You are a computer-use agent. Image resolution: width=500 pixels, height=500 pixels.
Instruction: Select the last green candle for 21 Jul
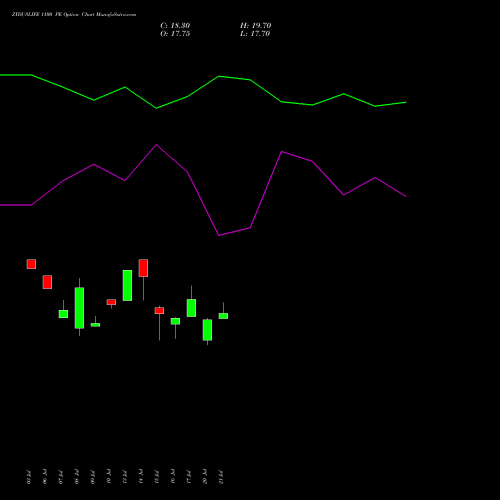(223, 316)
